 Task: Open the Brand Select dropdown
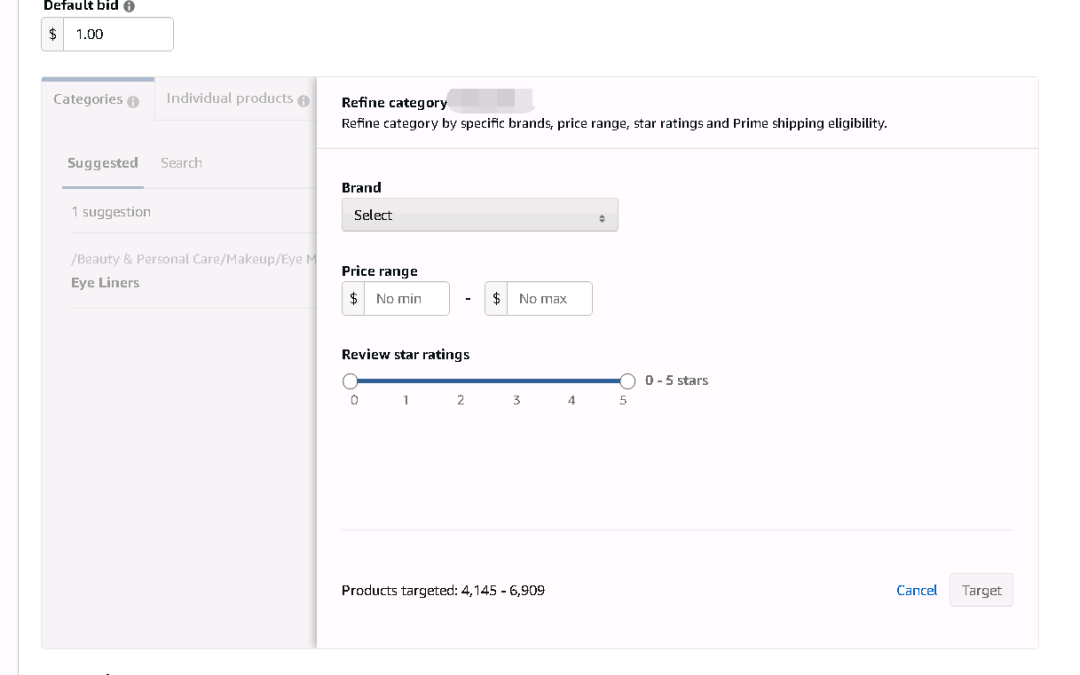[x=479, y=215]
